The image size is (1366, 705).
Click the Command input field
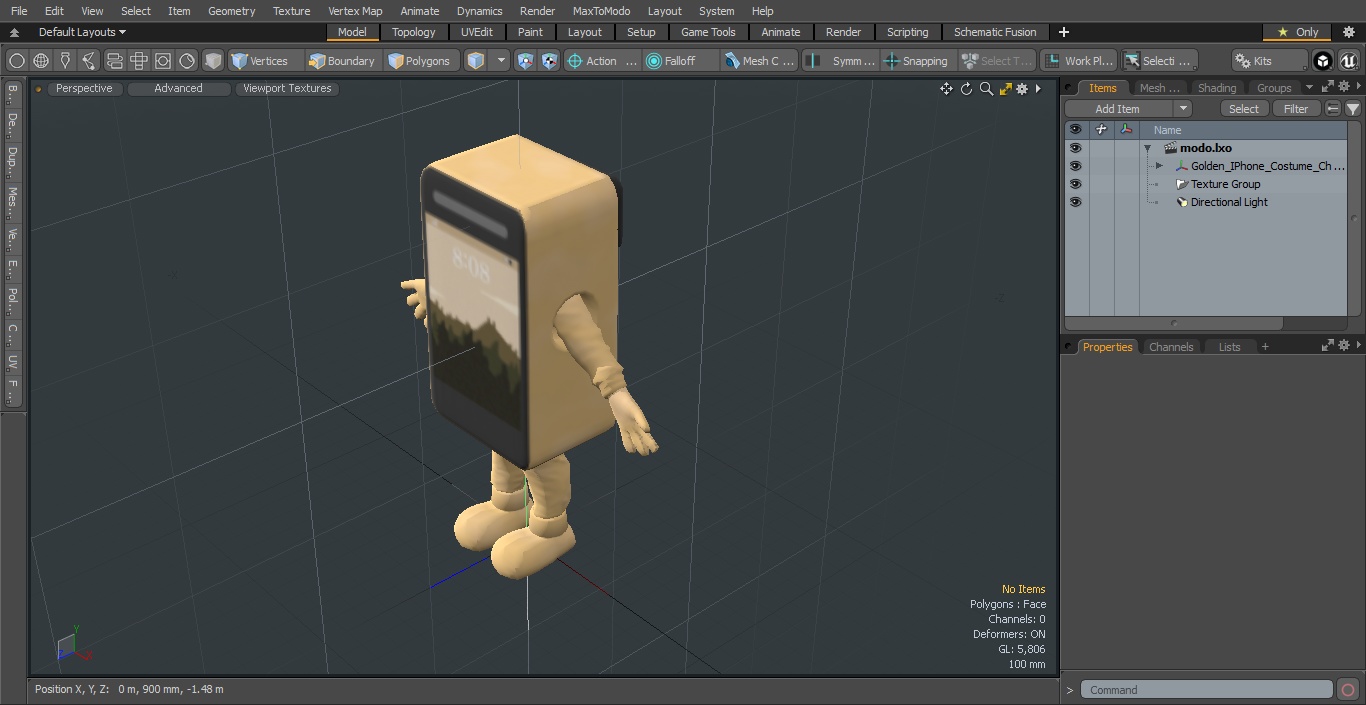coord(1207,690)
